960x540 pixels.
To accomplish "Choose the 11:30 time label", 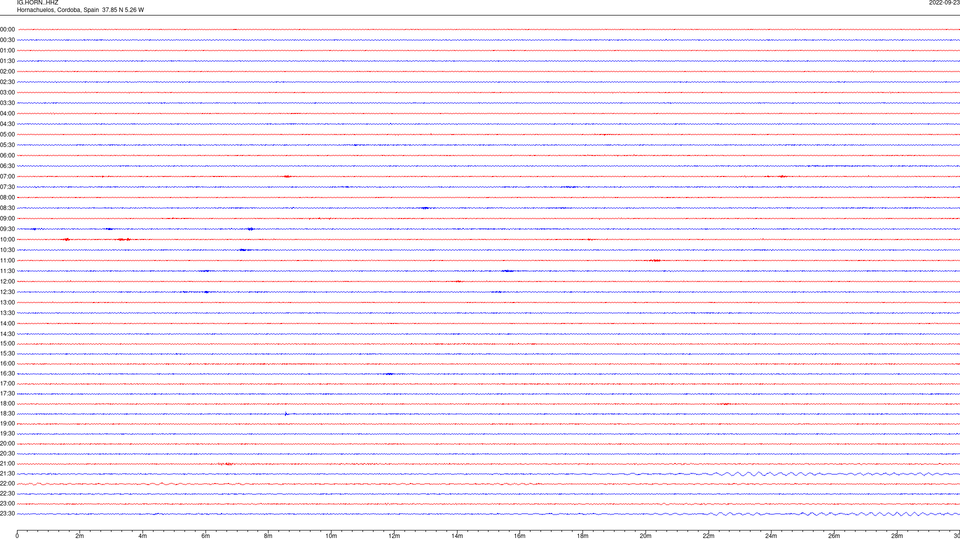I will click(7, 271).
